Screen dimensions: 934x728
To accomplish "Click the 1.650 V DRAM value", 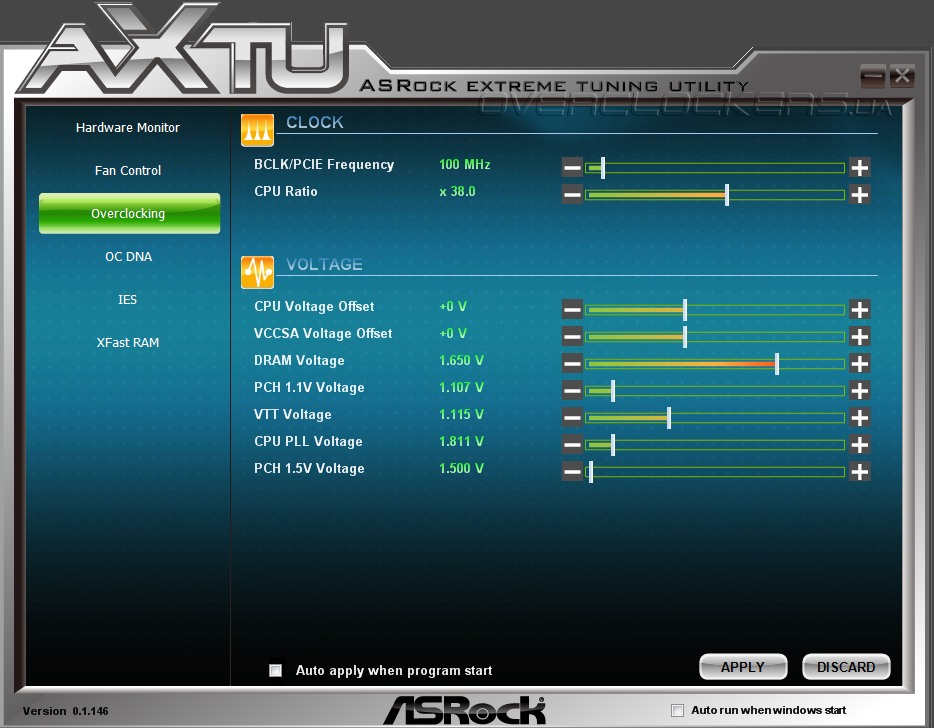I will [x=461, y=360].
